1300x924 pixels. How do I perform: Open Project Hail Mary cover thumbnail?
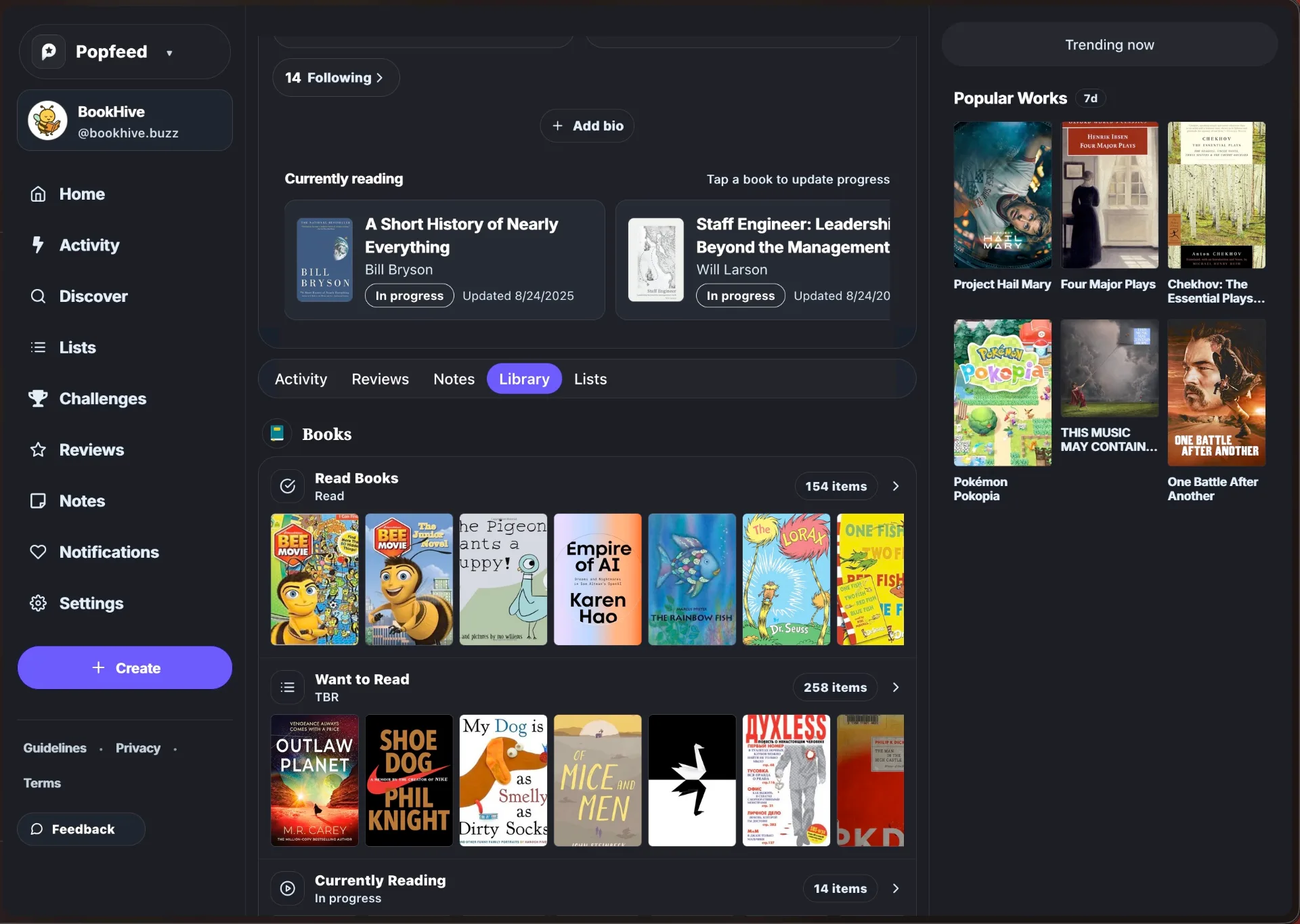click(x=1002, y=195)
